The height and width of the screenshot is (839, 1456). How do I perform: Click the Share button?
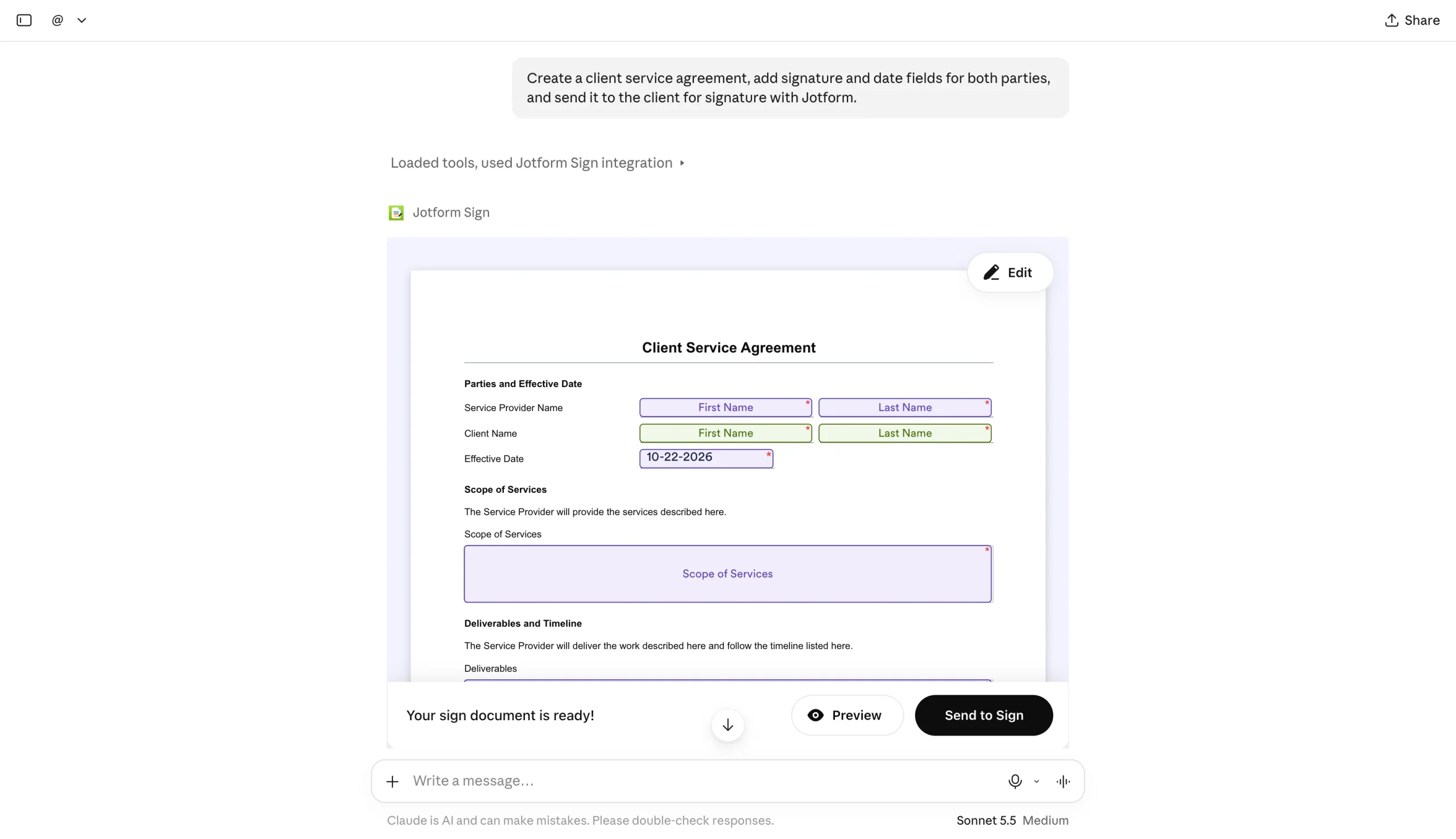click(1412, 20)
